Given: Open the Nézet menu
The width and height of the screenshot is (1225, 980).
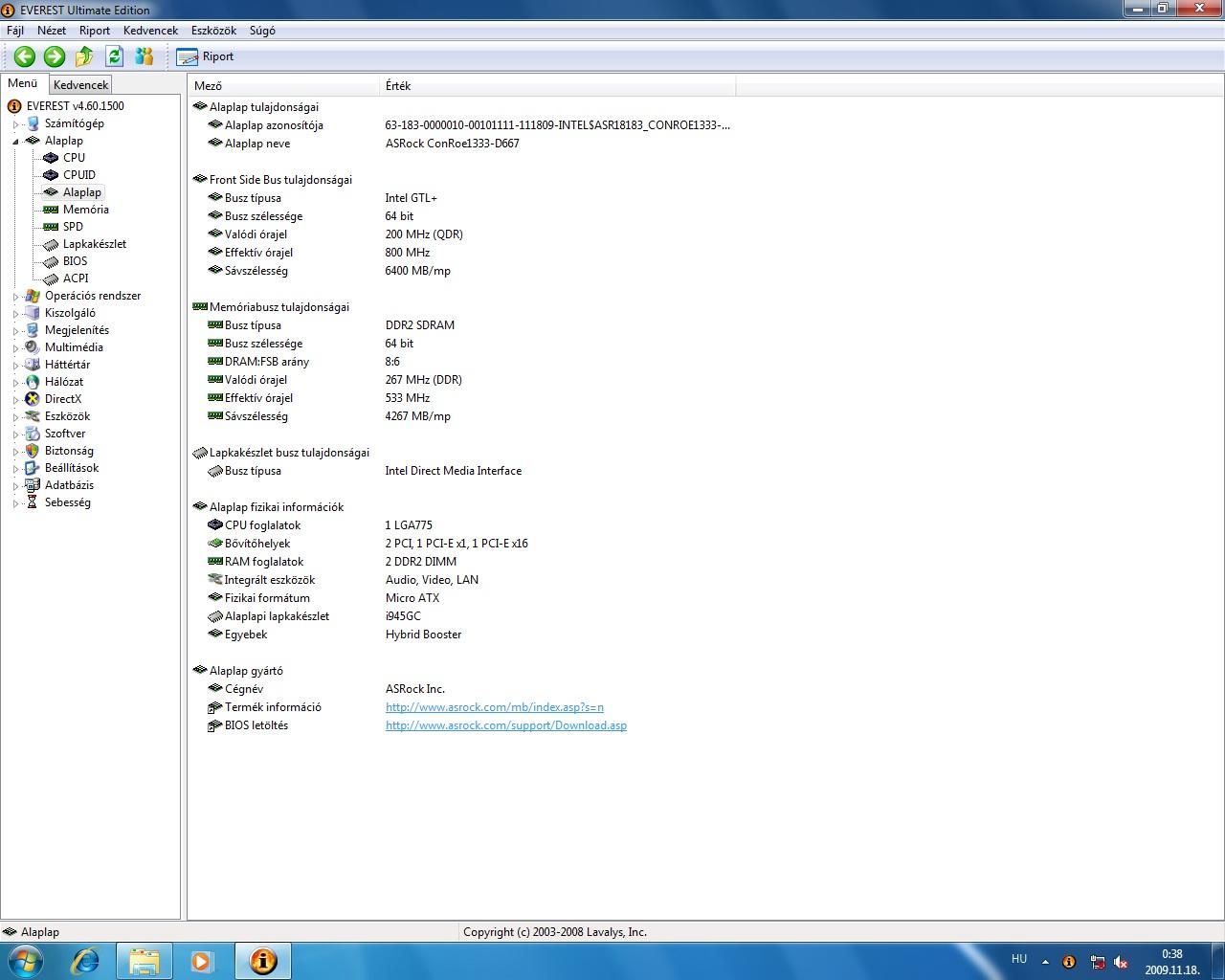Looking at the screenshot, I should (x=52, y=31).
